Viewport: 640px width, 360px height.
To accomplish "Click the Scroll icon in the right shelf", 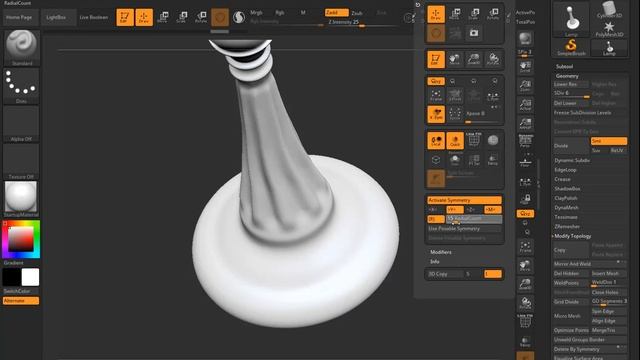I will [525, 67].
